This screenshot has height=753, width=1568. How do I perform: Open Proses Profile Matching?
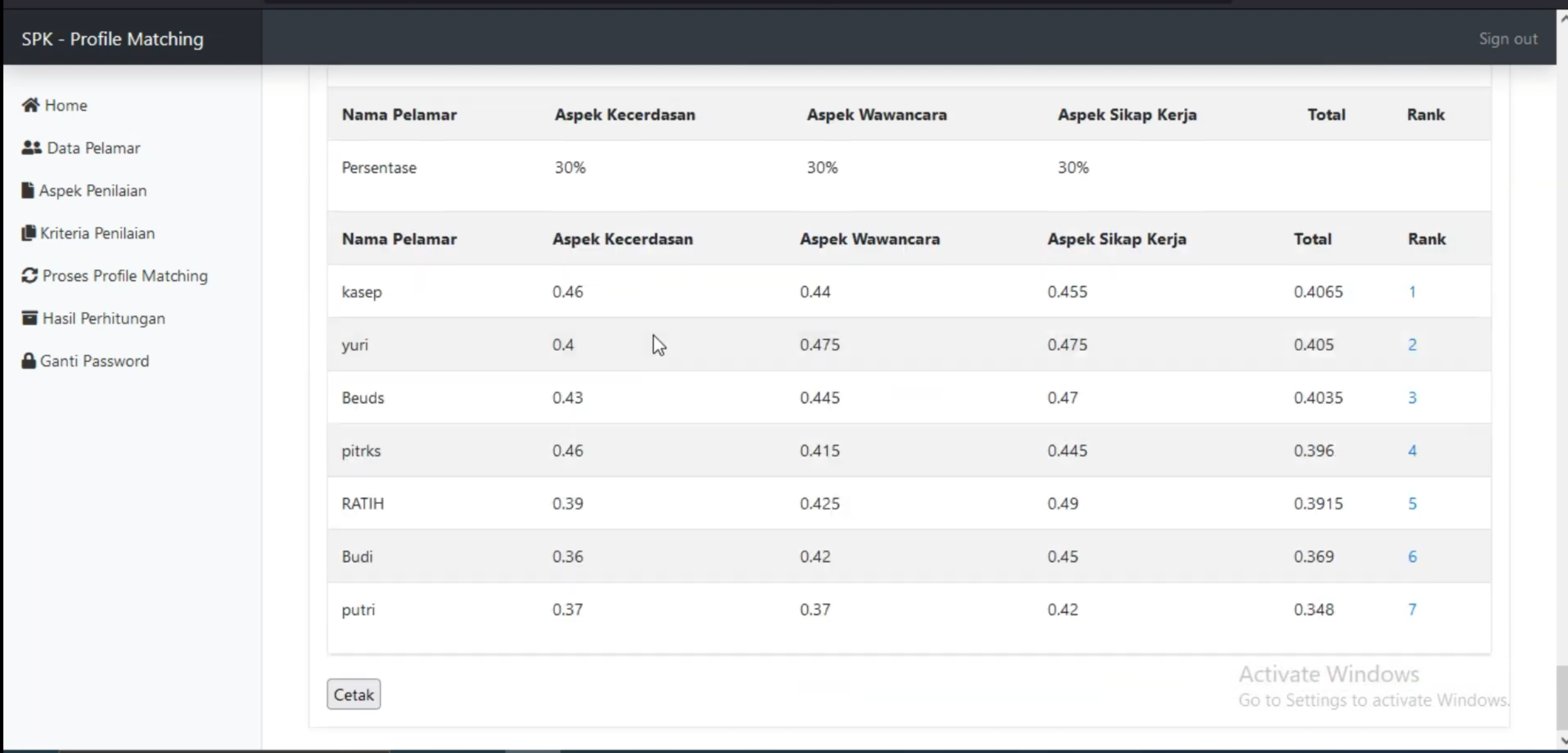tap(115, 275)
